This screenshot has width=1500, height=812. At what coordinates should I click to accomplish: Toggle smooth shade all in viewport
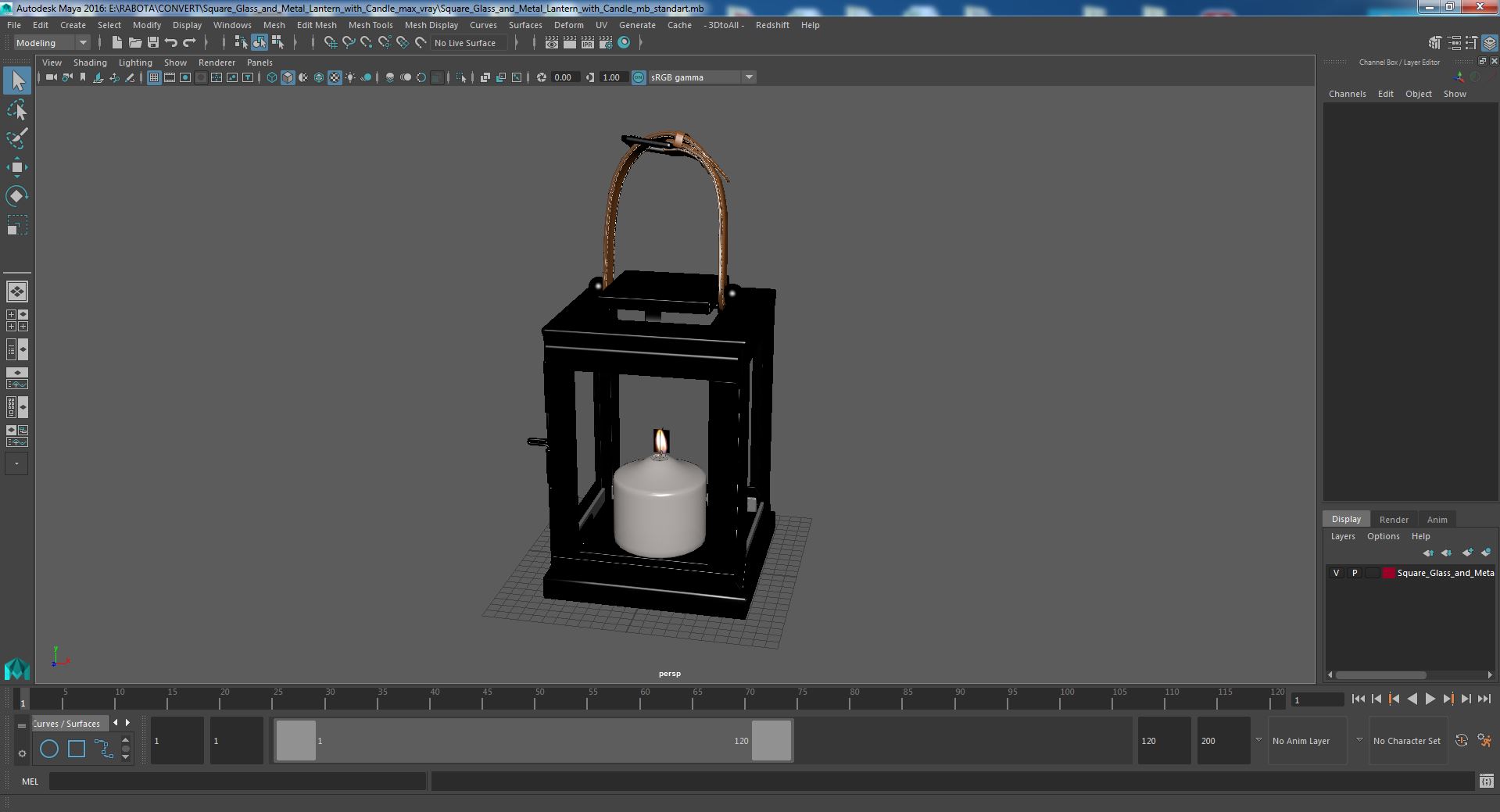tap(288, 77)
